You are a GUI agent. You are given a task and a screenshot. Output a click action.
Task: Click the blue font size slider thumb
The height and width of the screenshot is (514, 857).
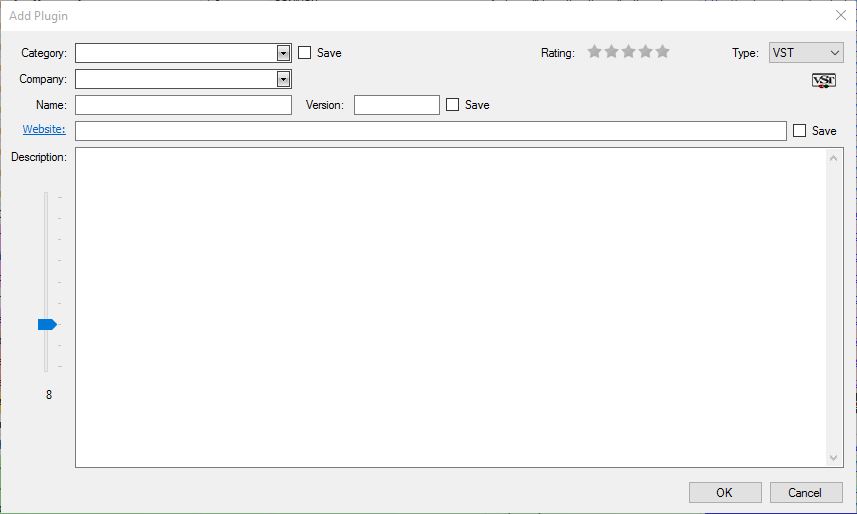click(47, 325)
